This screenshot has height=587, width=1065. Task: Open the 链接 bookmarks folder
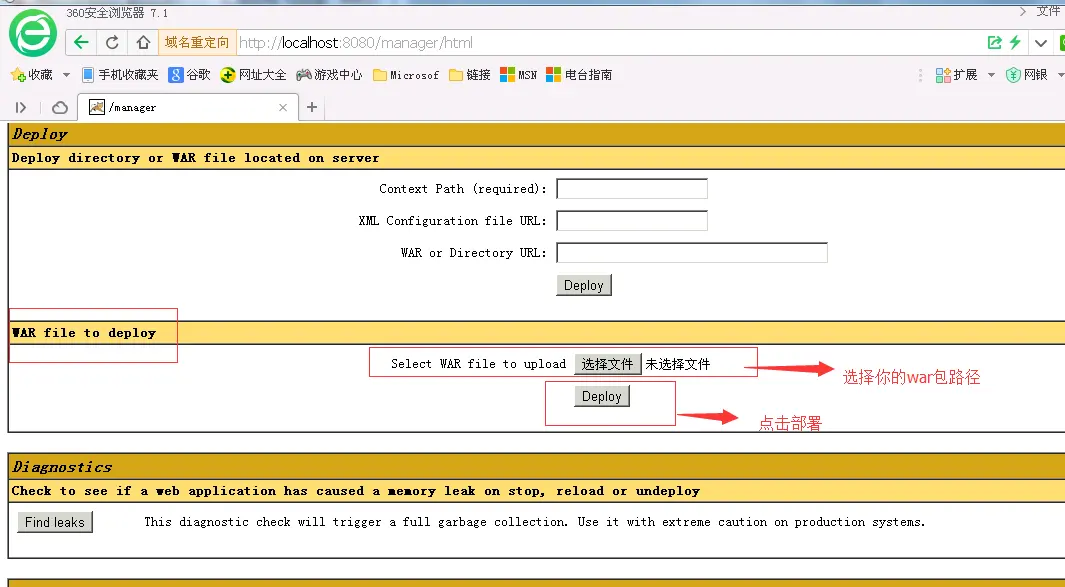[469, 75]
